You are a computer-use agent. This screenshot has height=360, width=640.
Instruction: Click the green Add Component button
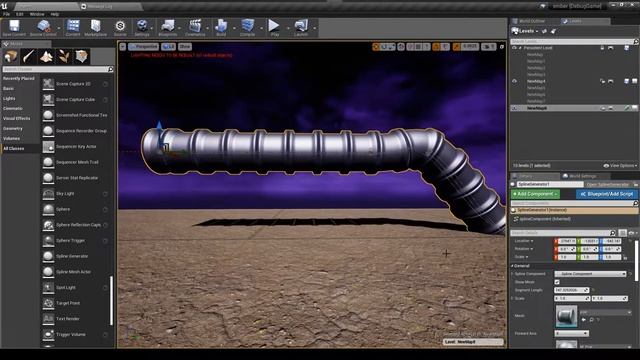tap(535, 194)
